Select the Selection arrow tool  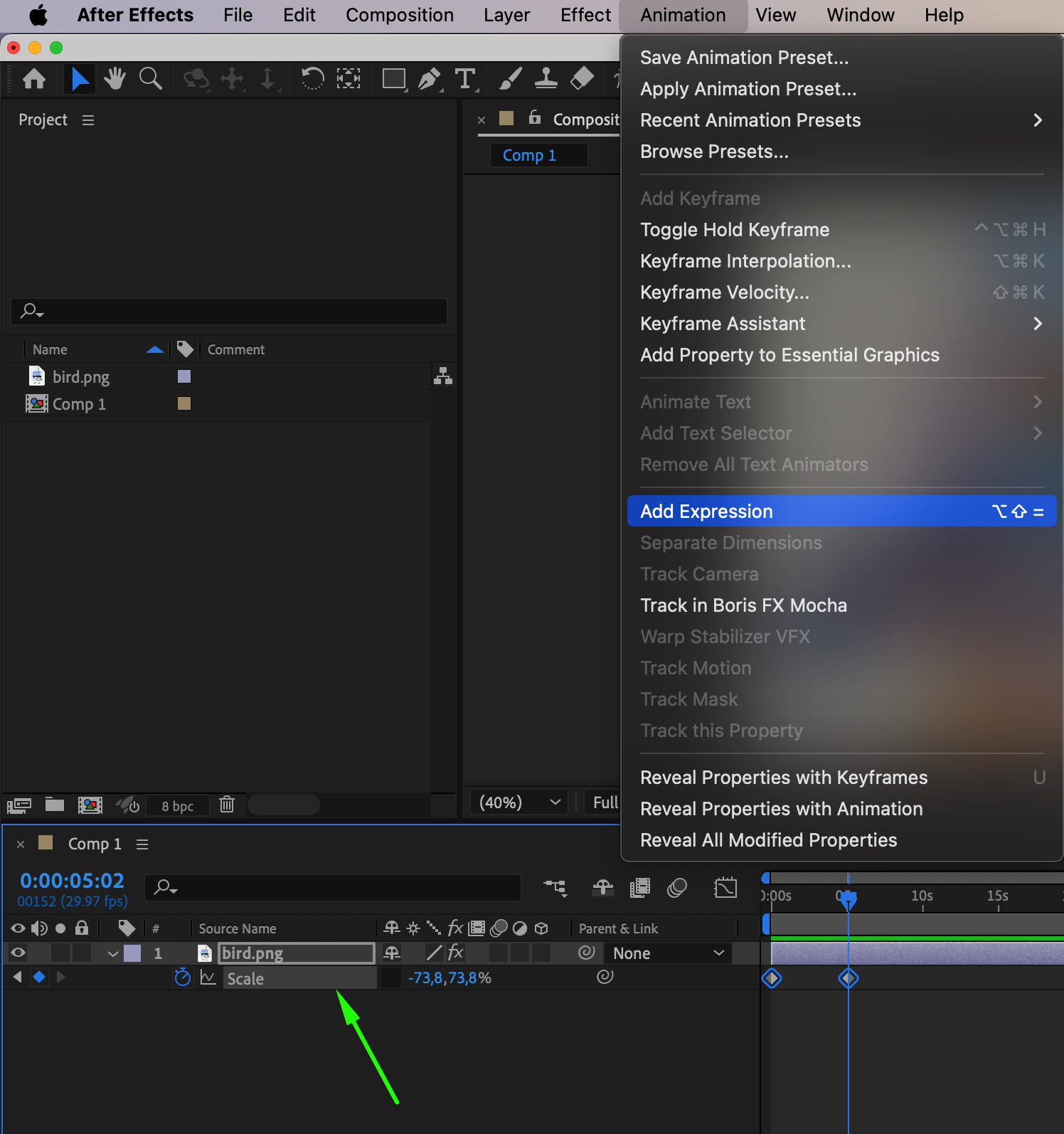pos(79,78)
